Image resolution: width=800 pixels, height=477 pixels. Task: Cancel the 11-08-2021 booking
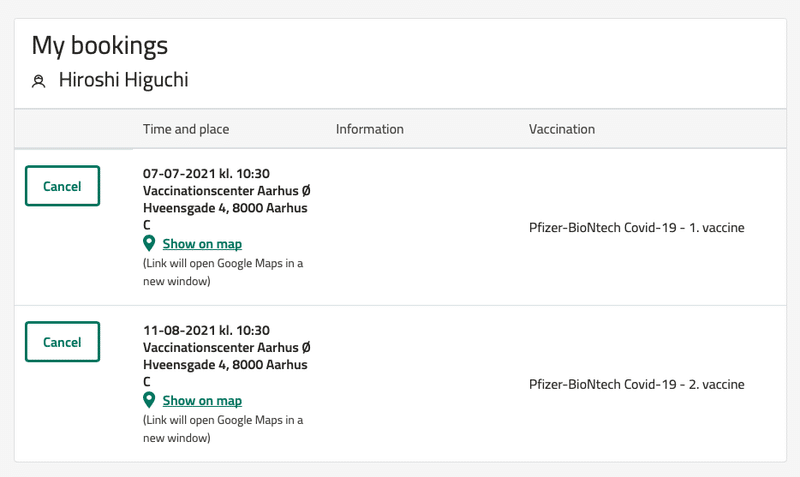62,342
